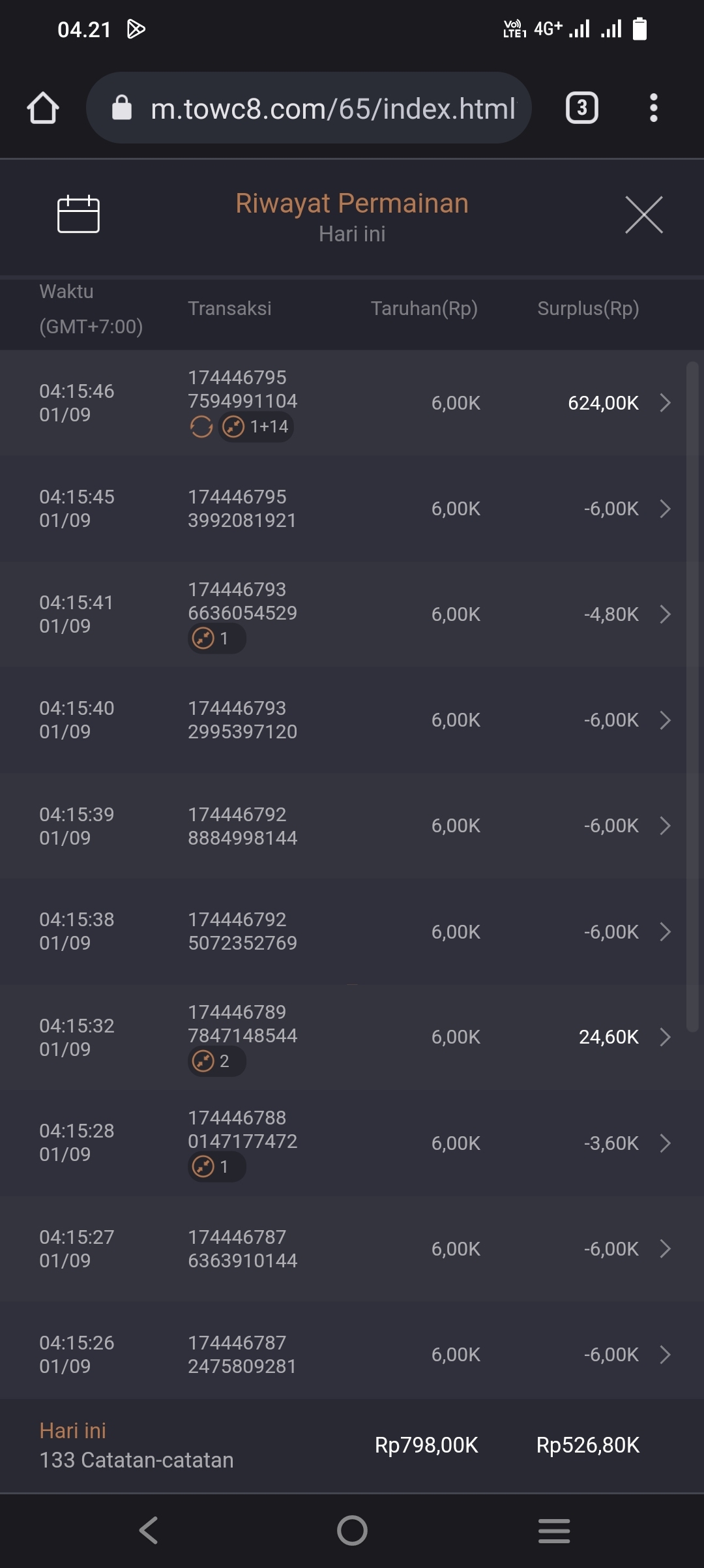This screenshot has width=704, height=1568.
Task: Open transaction 174446787 2475809281 entry
Action: 242,1355
